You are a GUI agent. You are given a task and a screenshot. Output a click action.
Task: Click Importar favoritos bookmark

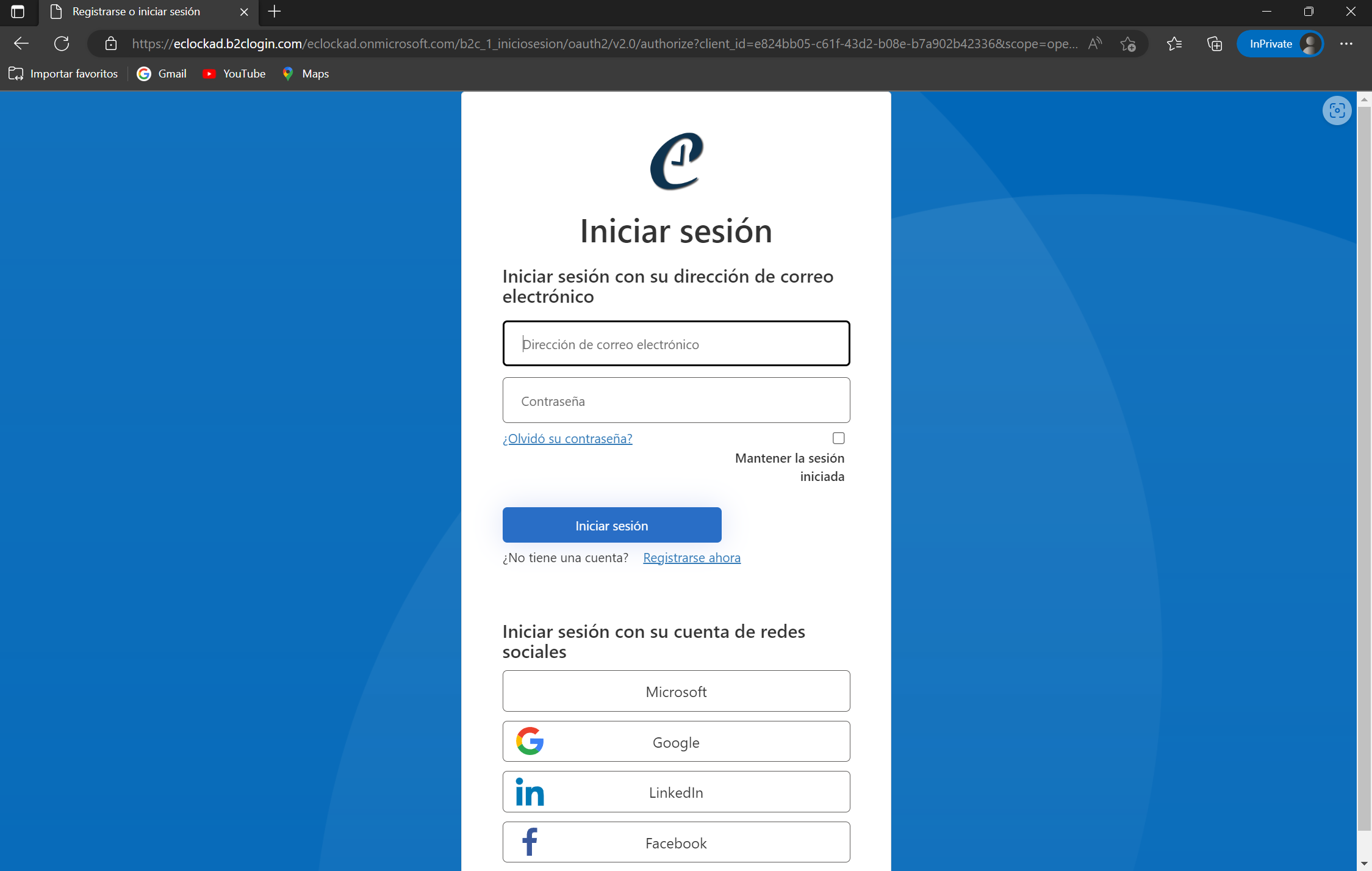[63, 74]
